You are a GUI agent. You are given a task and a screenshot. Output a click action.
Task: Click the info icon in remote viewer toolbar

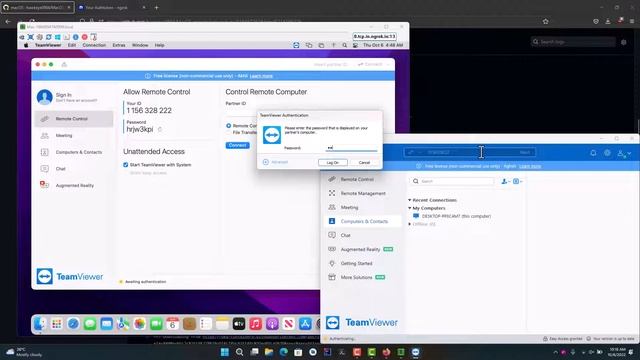76,37
